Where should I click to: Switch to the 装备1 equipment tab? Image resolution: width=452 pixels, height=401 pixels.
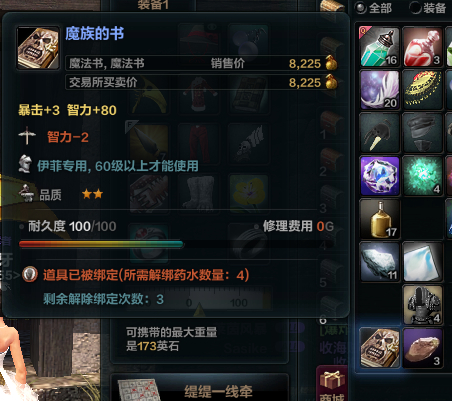point(153,5)
